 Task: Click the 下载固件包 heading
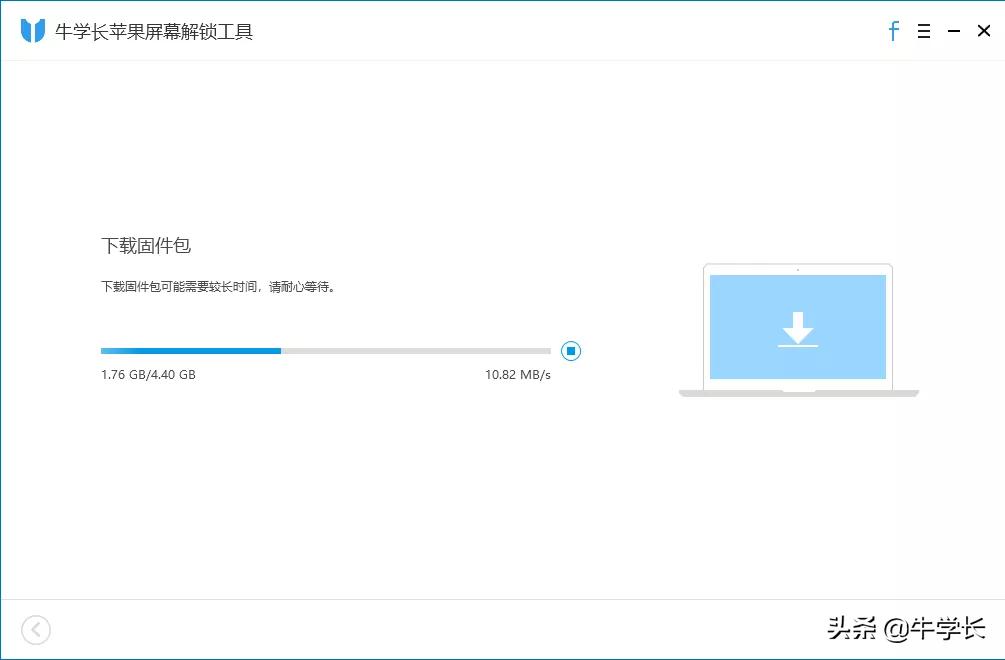(x=147, y=245)
